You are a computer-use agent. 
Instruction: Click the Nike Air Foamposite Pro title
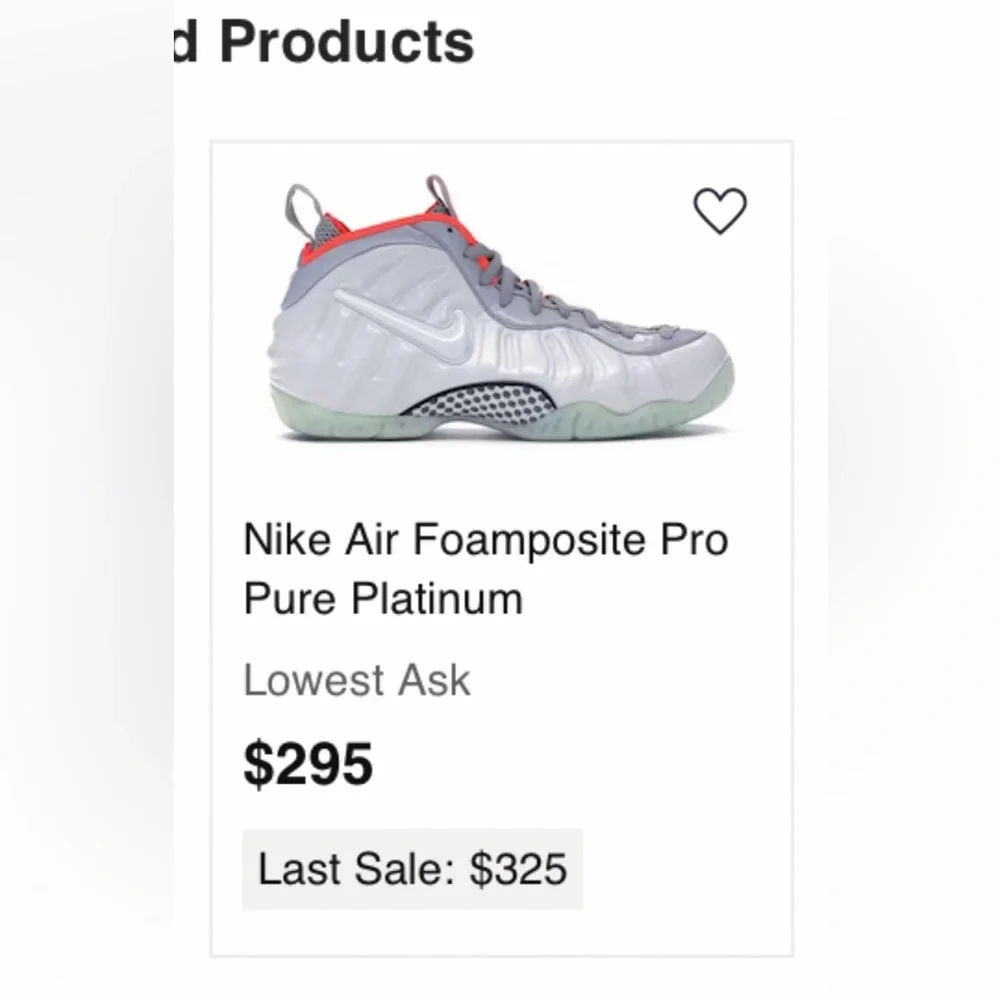[x=485, y=541]
